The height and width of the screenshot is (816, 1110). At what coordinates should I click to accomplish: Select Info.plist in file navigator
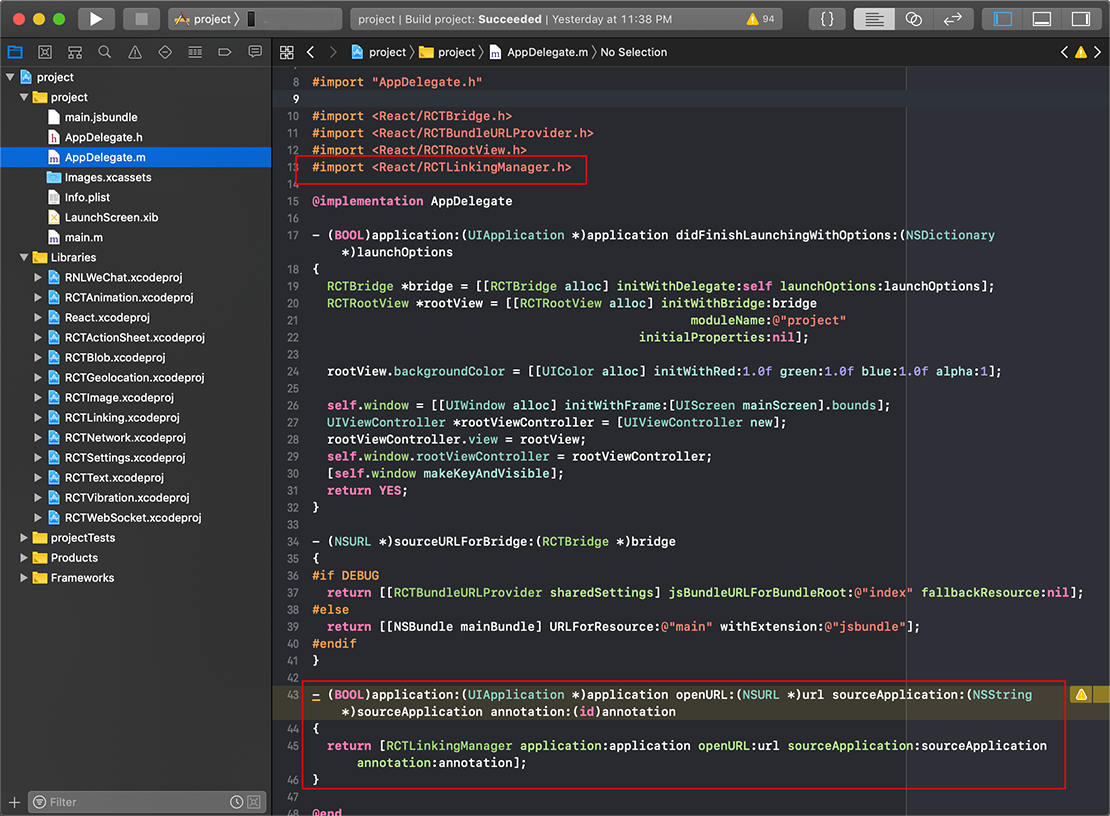(87, 198)
